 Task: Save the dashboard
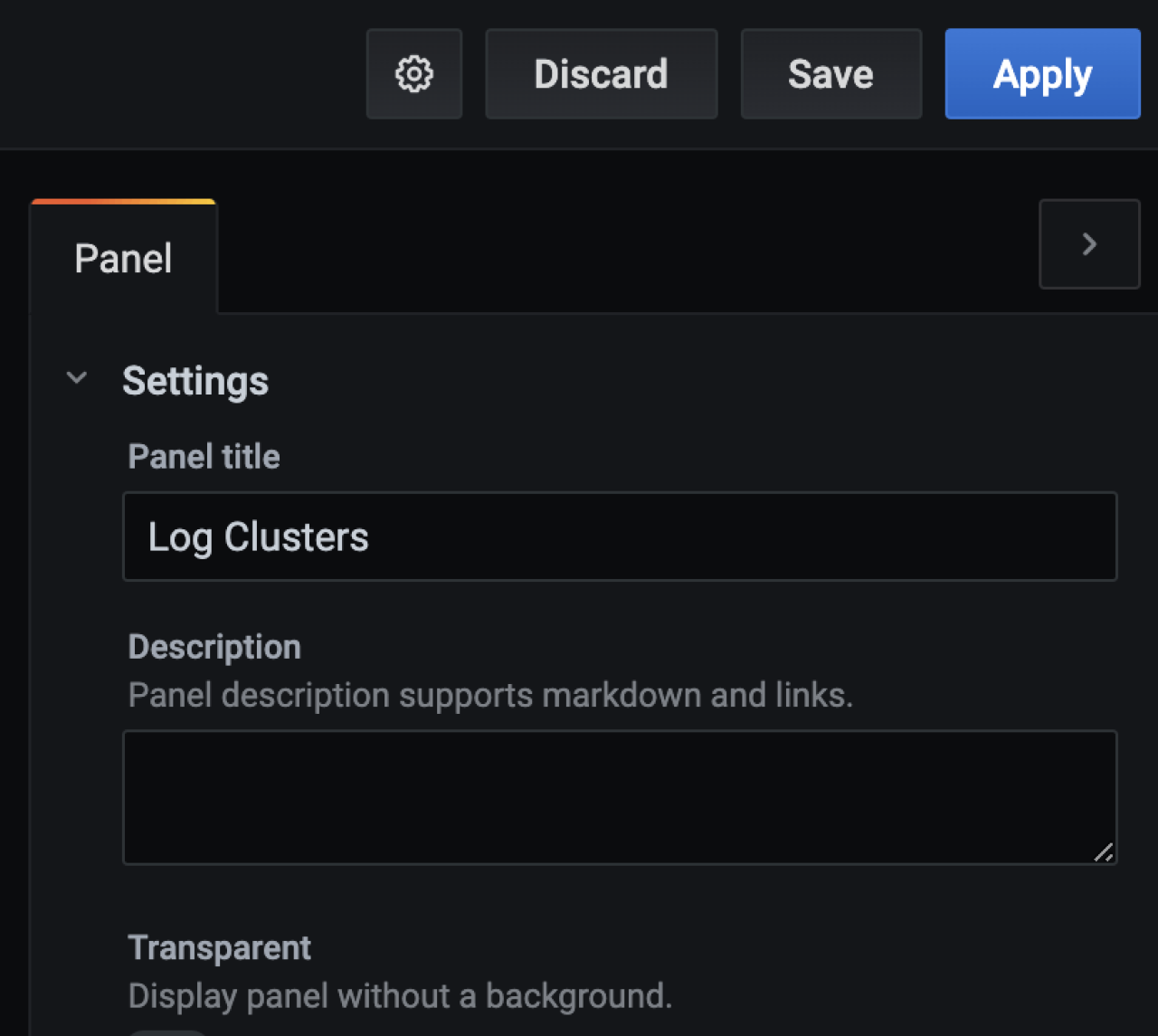tap(831, 74)
